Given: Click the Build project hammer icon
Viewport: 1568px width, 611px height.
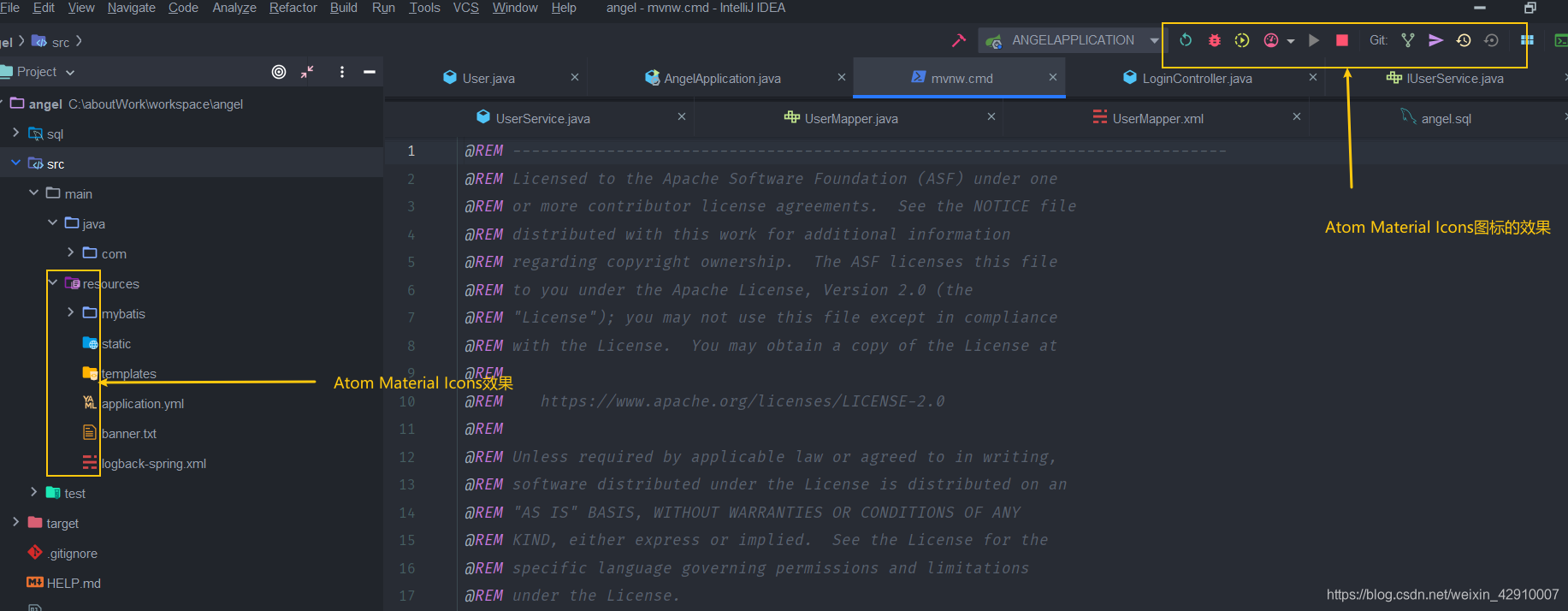Looking at the screenshot, I should point(958,40).
